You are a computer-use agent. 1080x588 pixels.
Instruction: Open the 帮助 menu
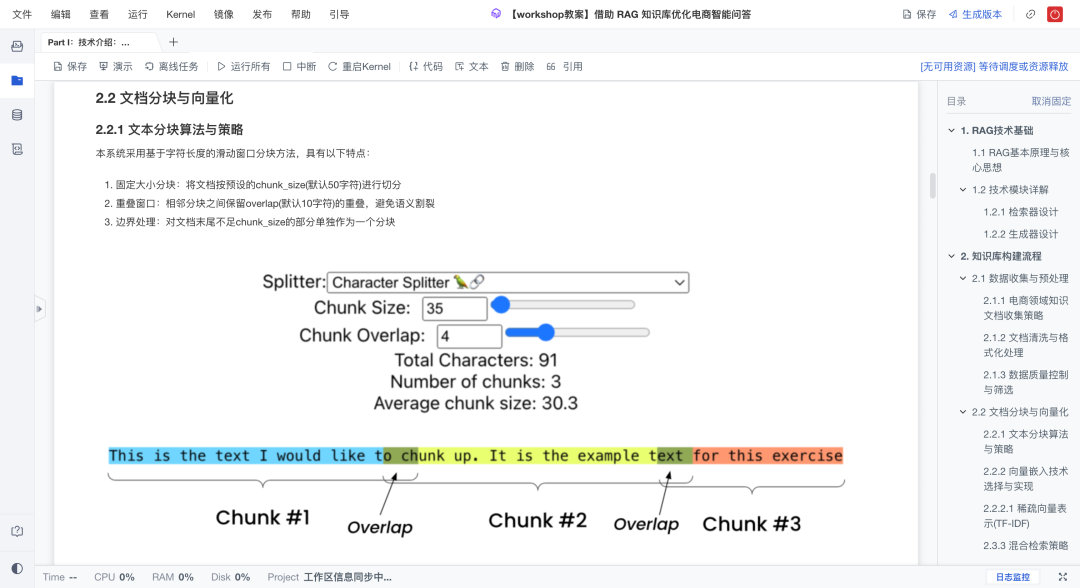[x=300, y=14]
